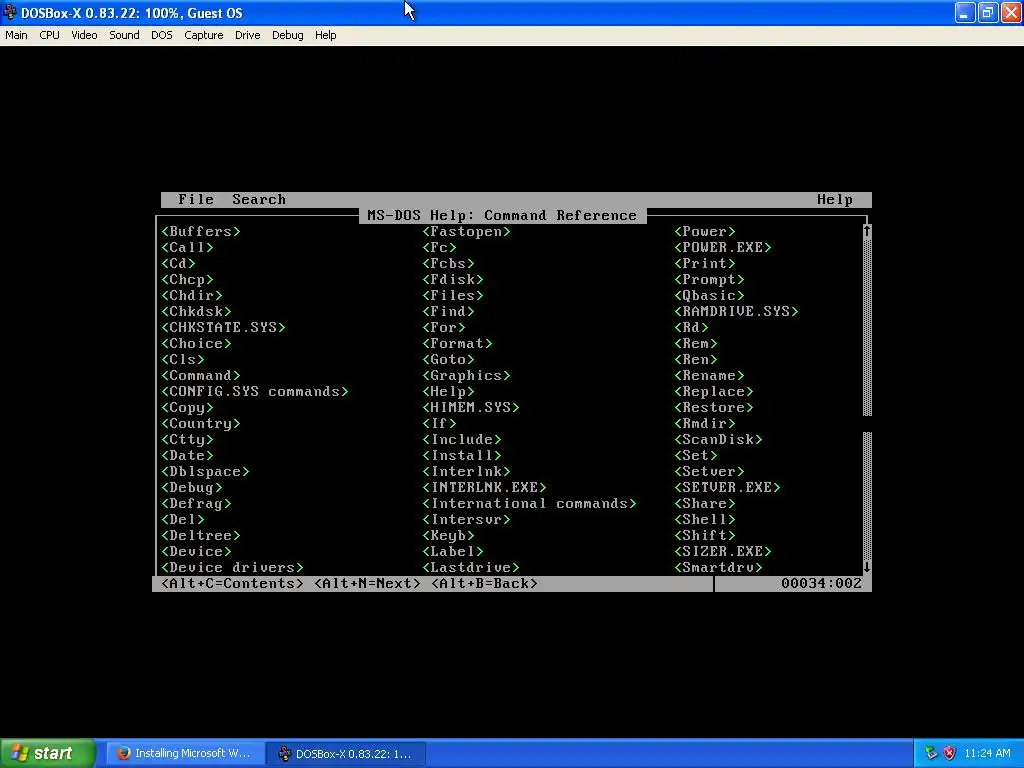This screenshot has width=1024, height=768.
Task: Open the File menu in MS-DOS Help
Action: tap(196, 199)
